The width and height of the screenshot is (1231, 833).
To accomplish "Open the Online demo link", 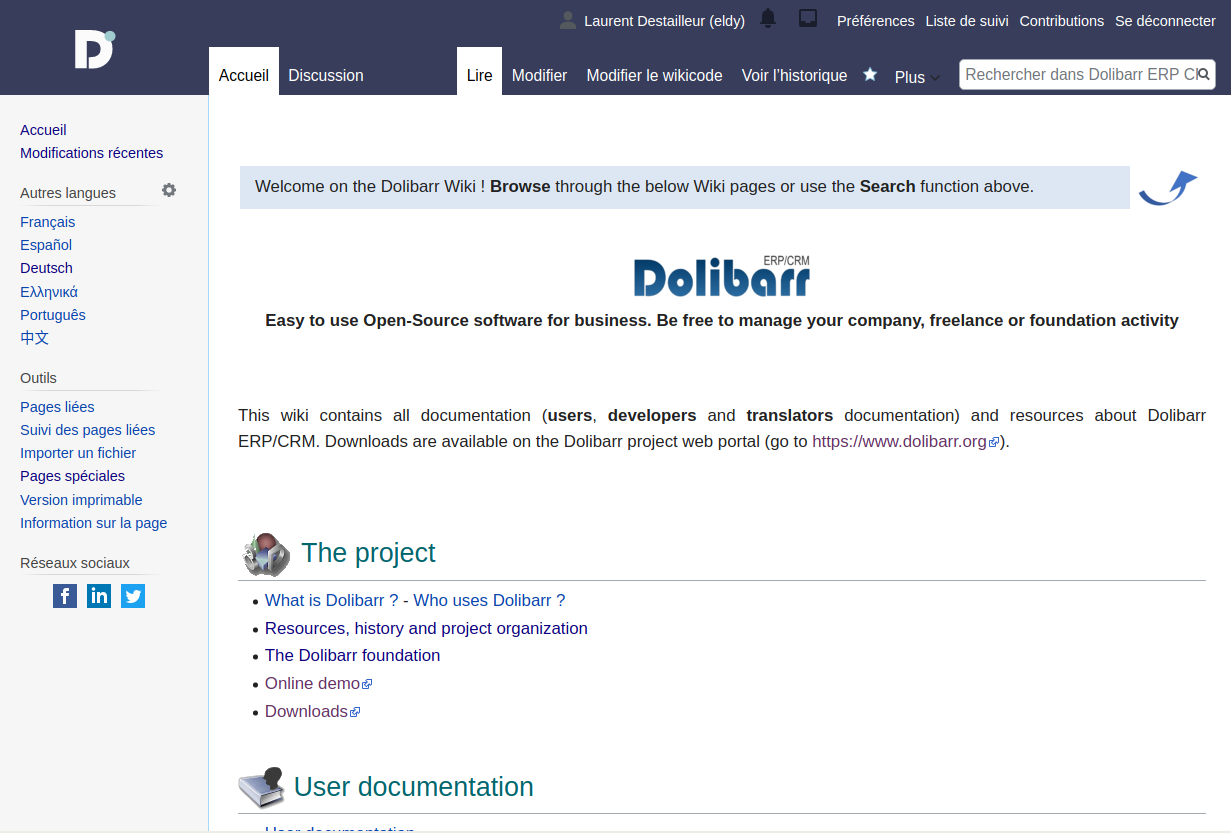I will 318,683.
